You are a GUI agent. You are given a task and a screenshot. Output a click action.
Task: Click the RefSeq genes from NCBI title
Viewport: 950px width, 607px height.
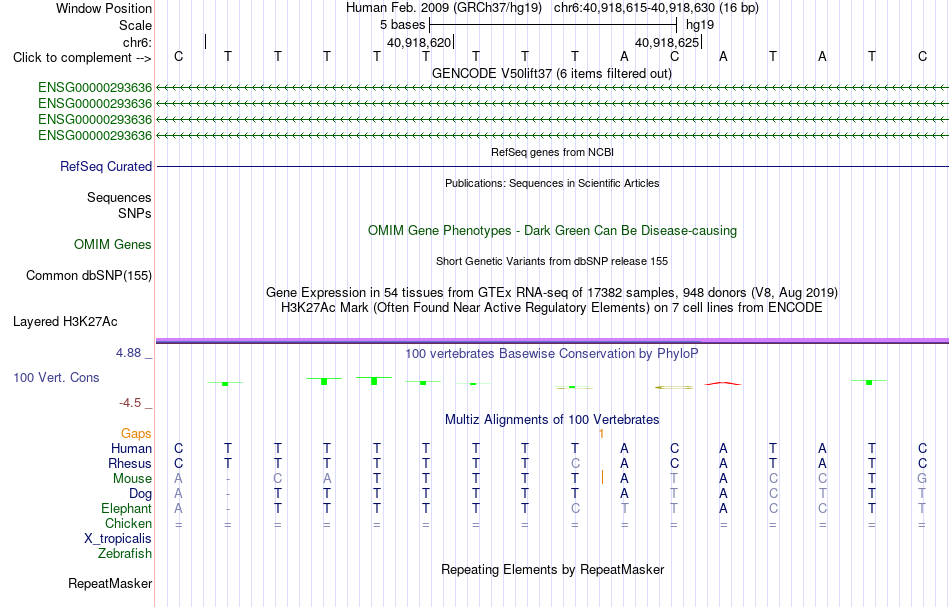pos(552,153)
